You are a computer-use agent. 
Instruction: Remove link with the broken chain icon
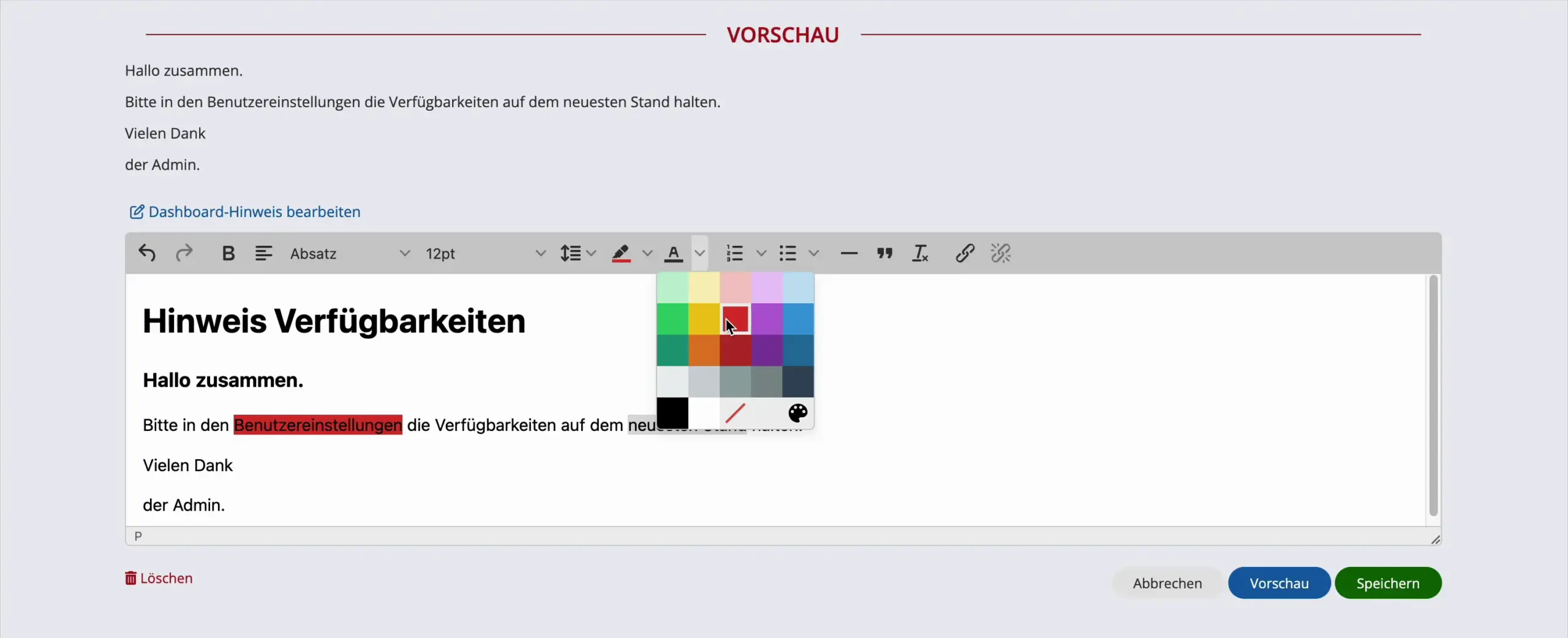click(x=1001, y=253)
